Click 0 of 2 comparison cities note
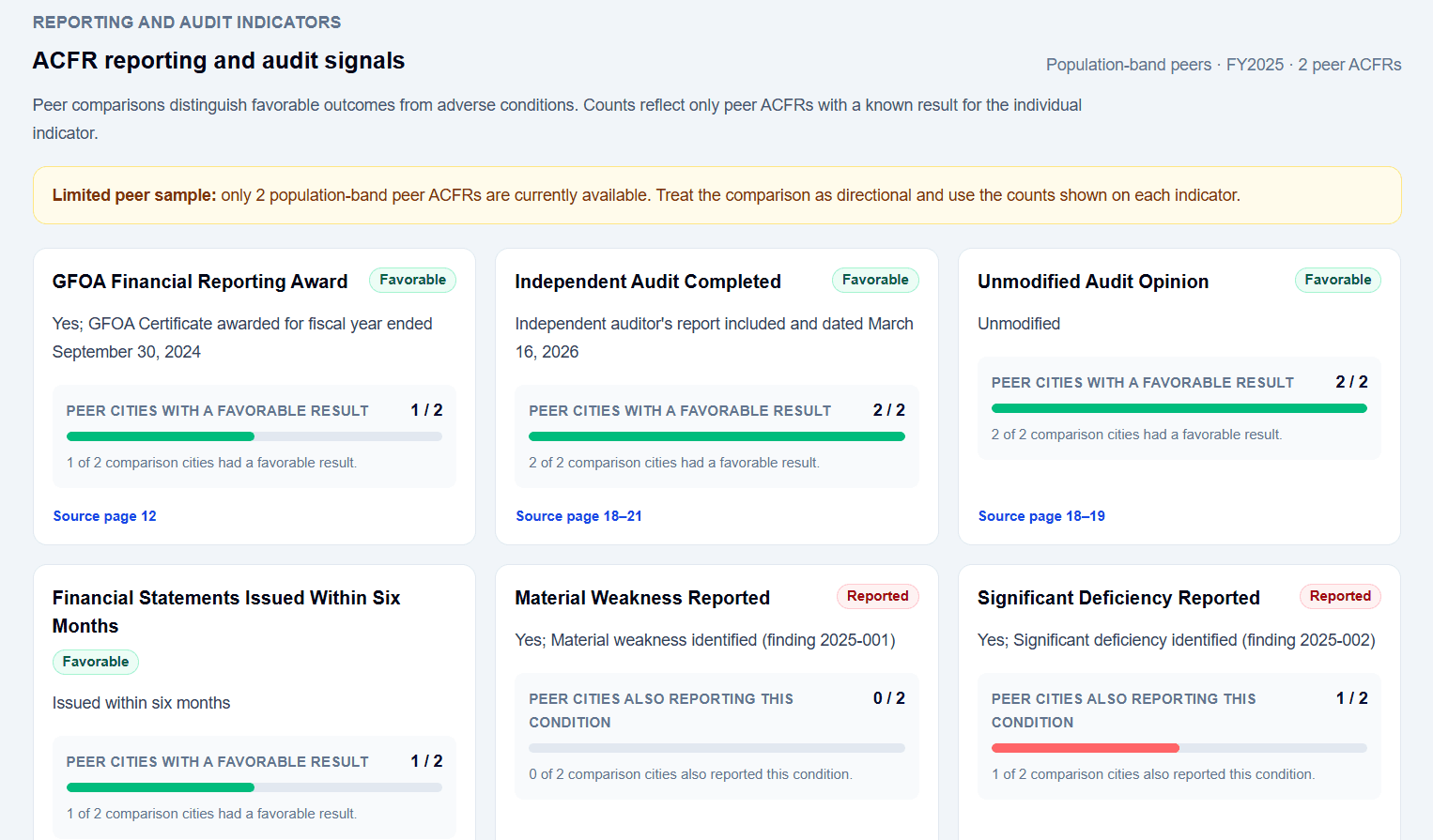 tap(690, 774)
